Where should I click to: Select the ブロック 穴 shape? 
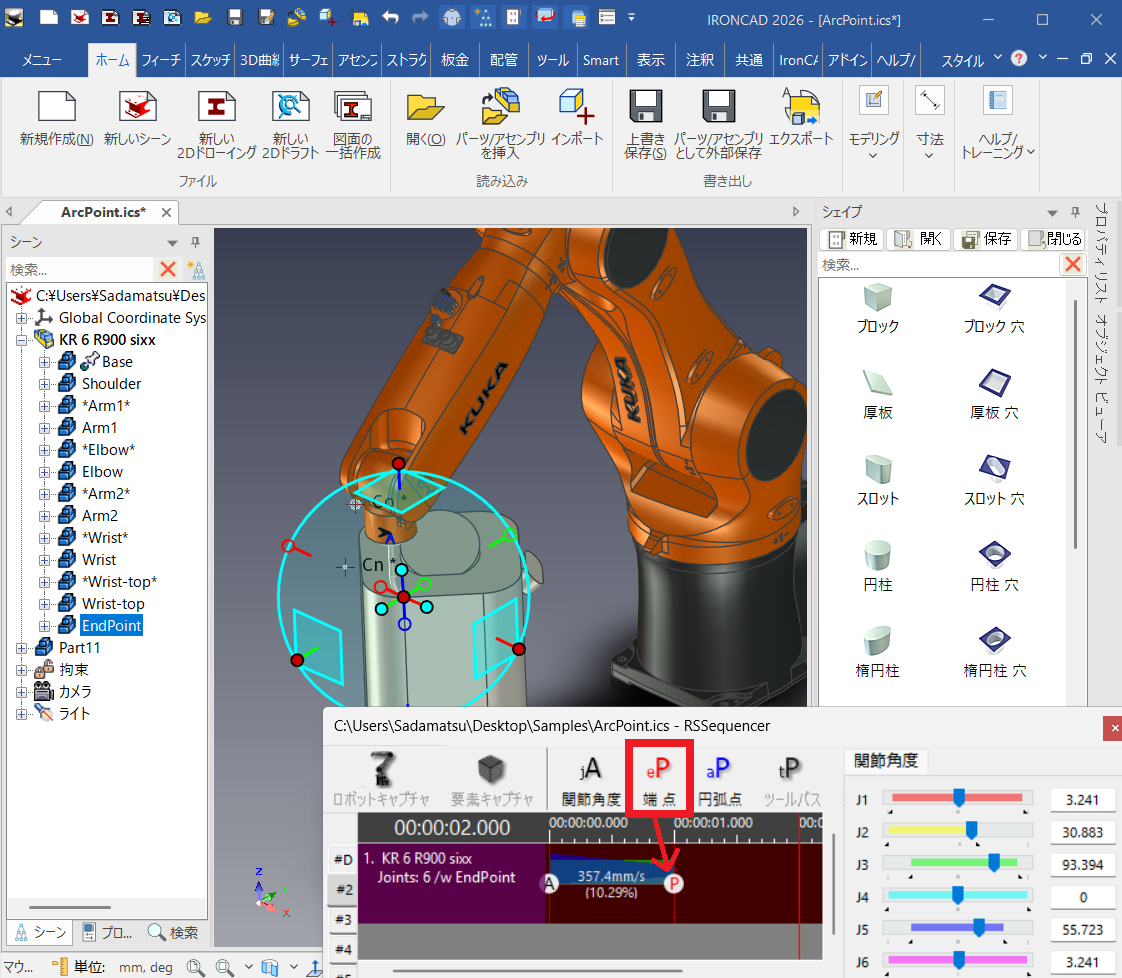994,308
